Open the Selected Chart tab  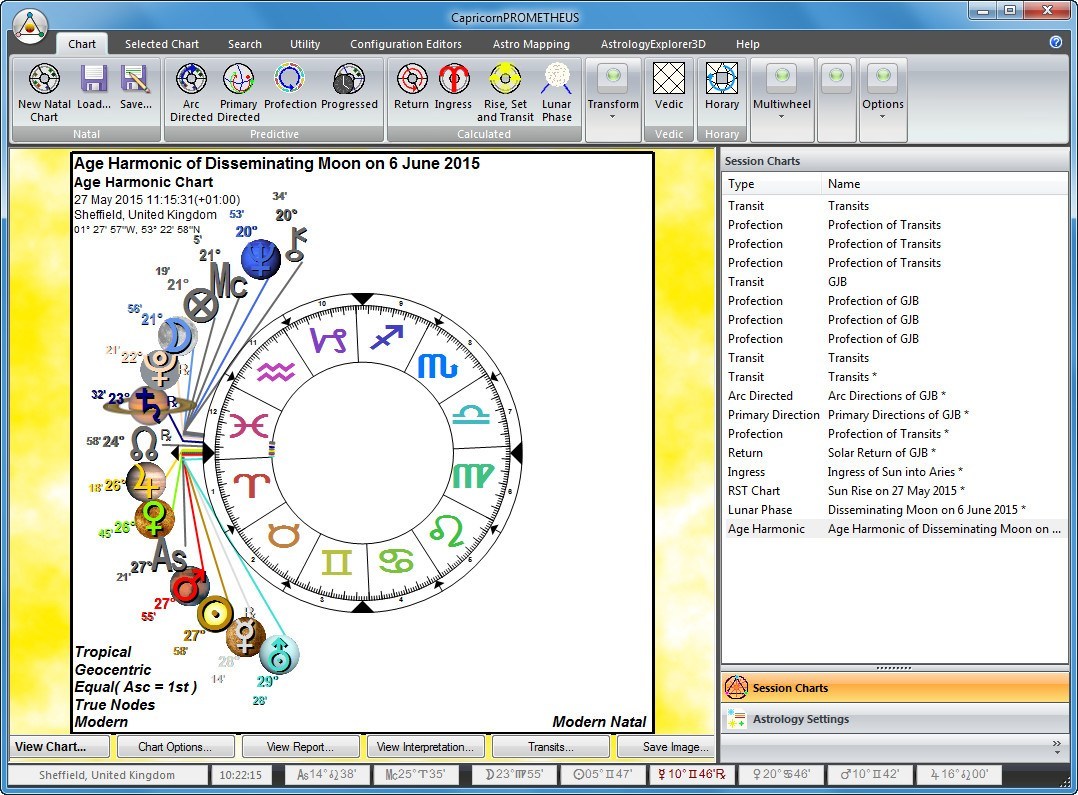click(x=162, y=44)
